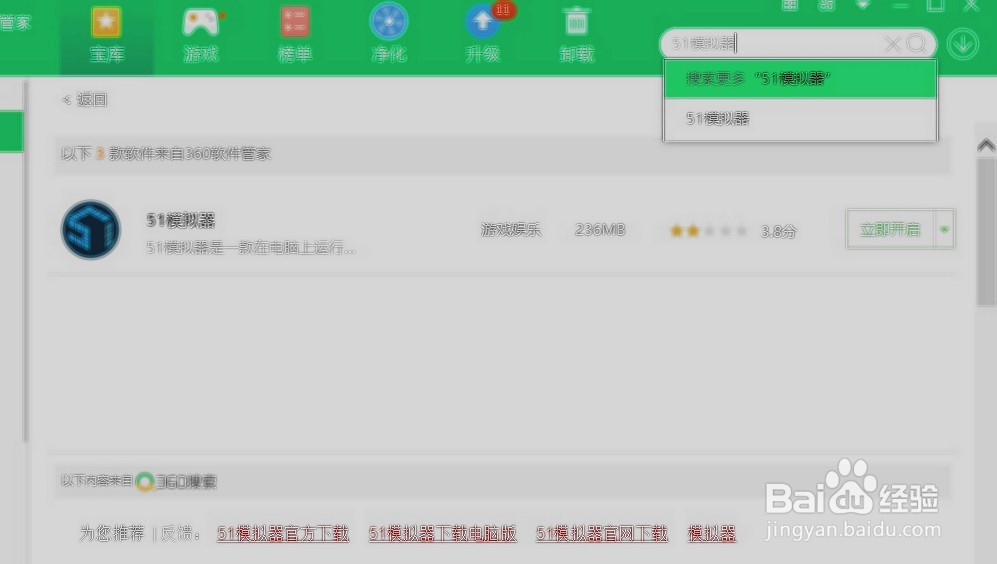Click the red 11 upgrade badge
The width and height of the screenshot is (997, 564).
[x=504, y=10]
